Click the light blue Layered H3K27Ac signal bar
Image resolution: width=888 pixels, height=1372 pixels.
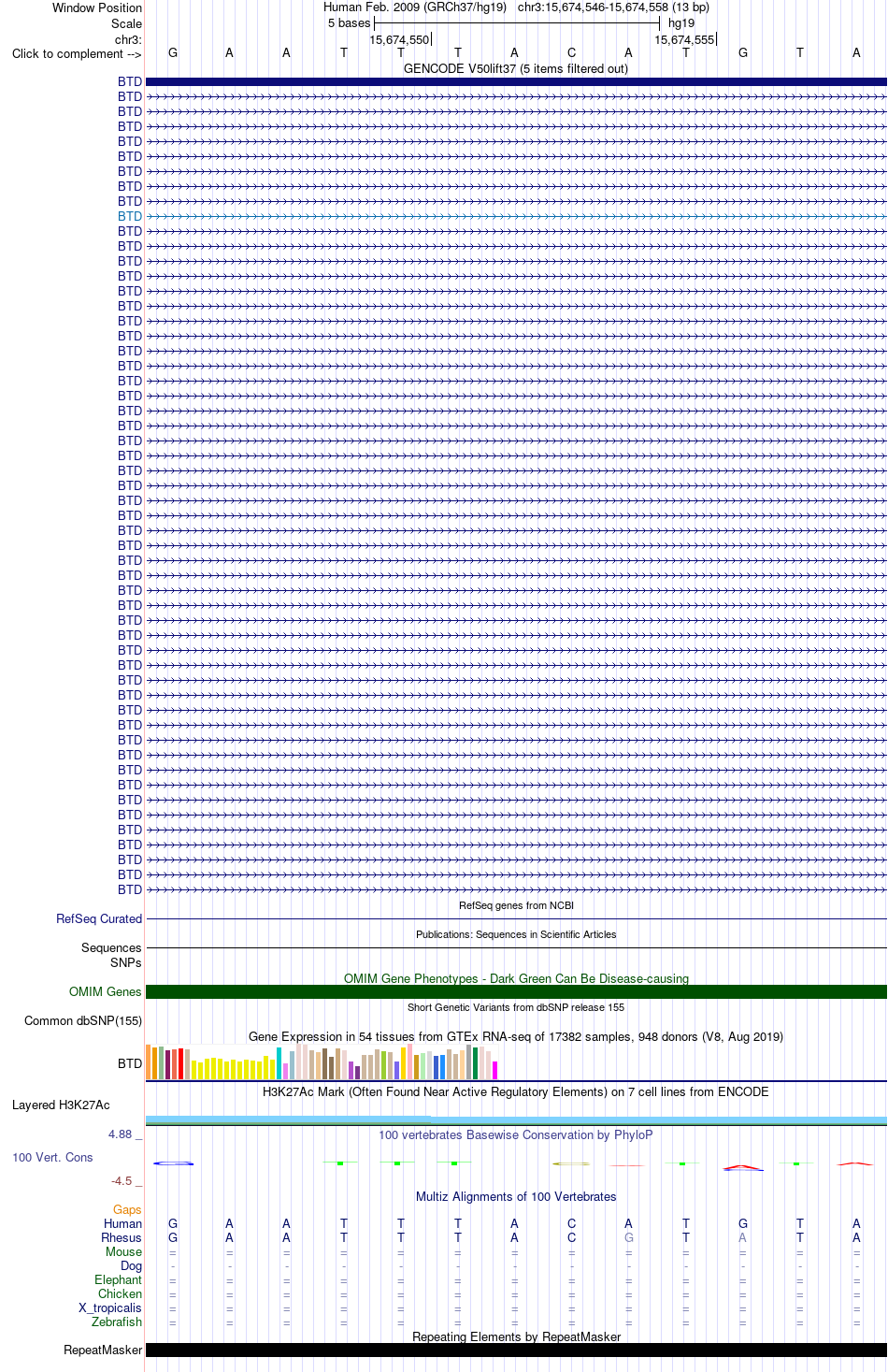(516, 1119)
